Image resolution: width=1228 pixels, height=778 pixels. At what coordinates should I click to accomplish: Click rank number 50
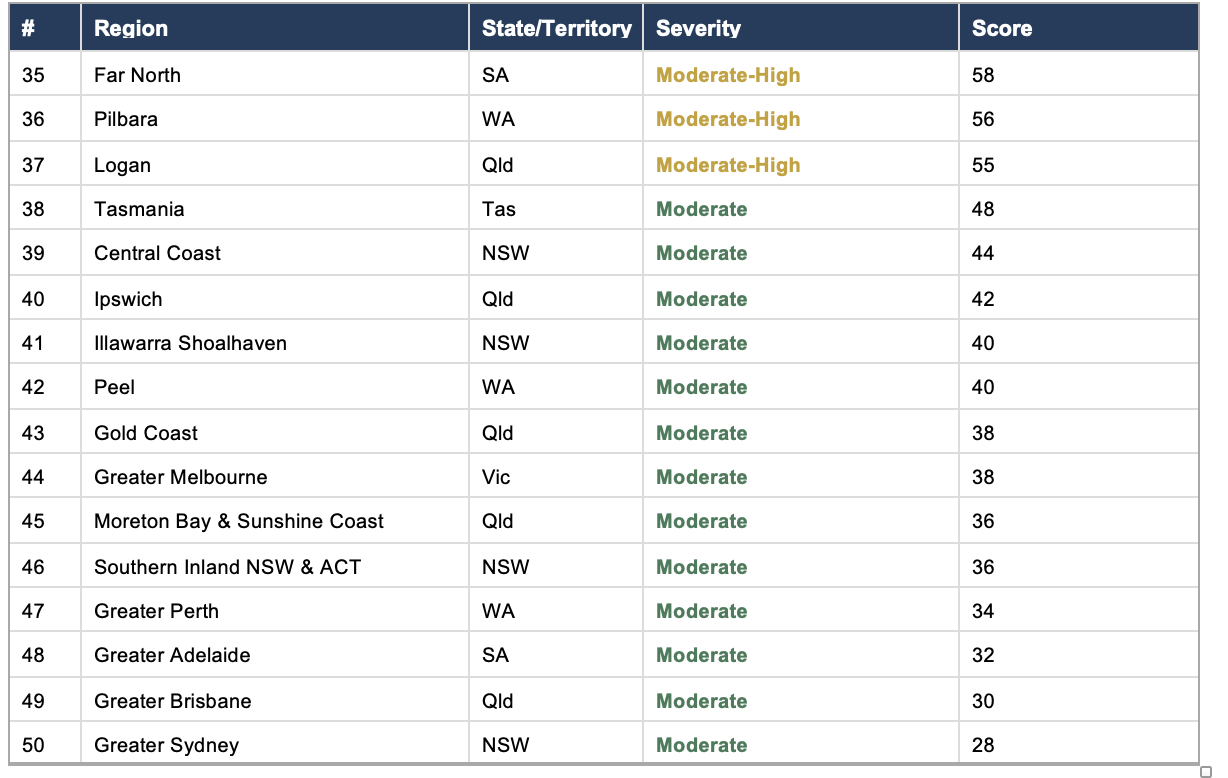click(33, 745)
